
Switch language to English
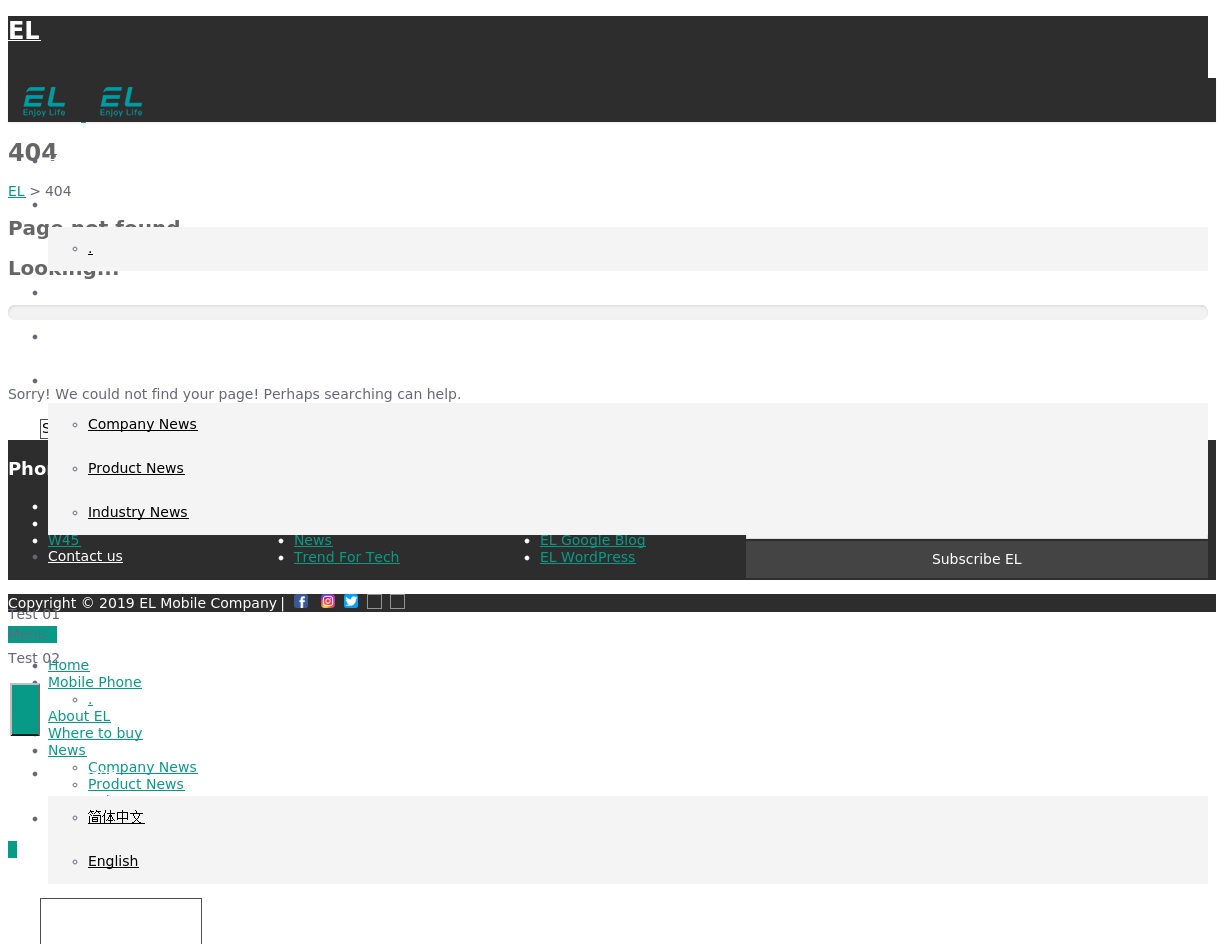(x=113, y=861)
